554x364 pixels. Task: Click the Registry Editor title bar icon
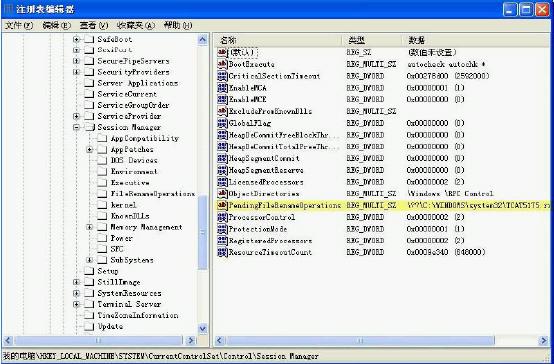coord(8,9)
